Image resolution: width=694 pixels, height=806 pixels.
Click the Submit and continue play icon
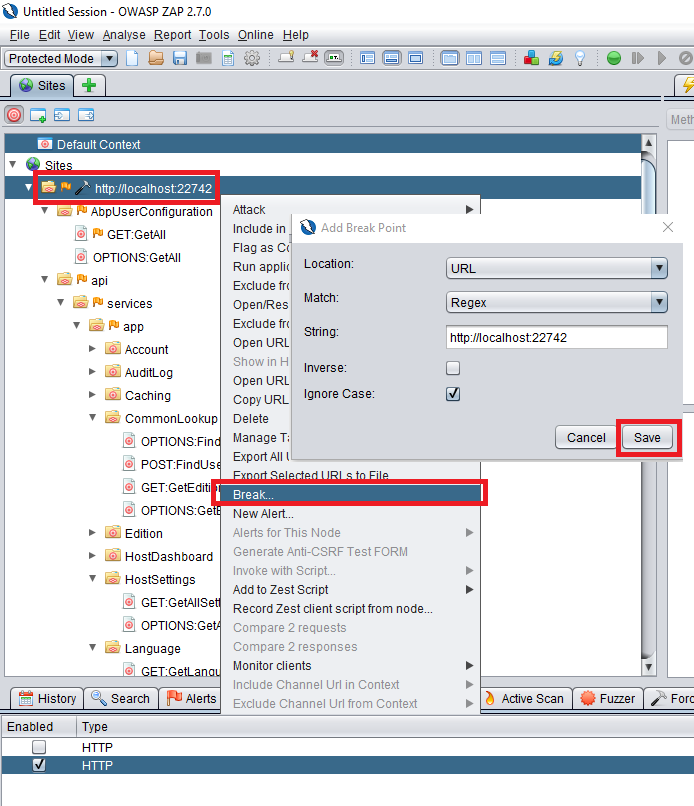(662, 58)
